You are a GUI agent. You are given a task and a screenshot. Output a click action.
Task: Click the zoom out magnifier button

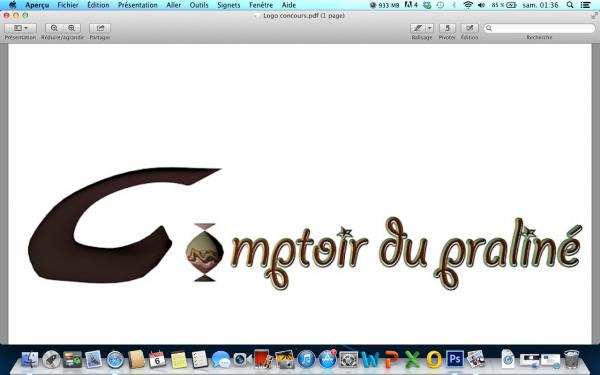(x=54, y=28)
